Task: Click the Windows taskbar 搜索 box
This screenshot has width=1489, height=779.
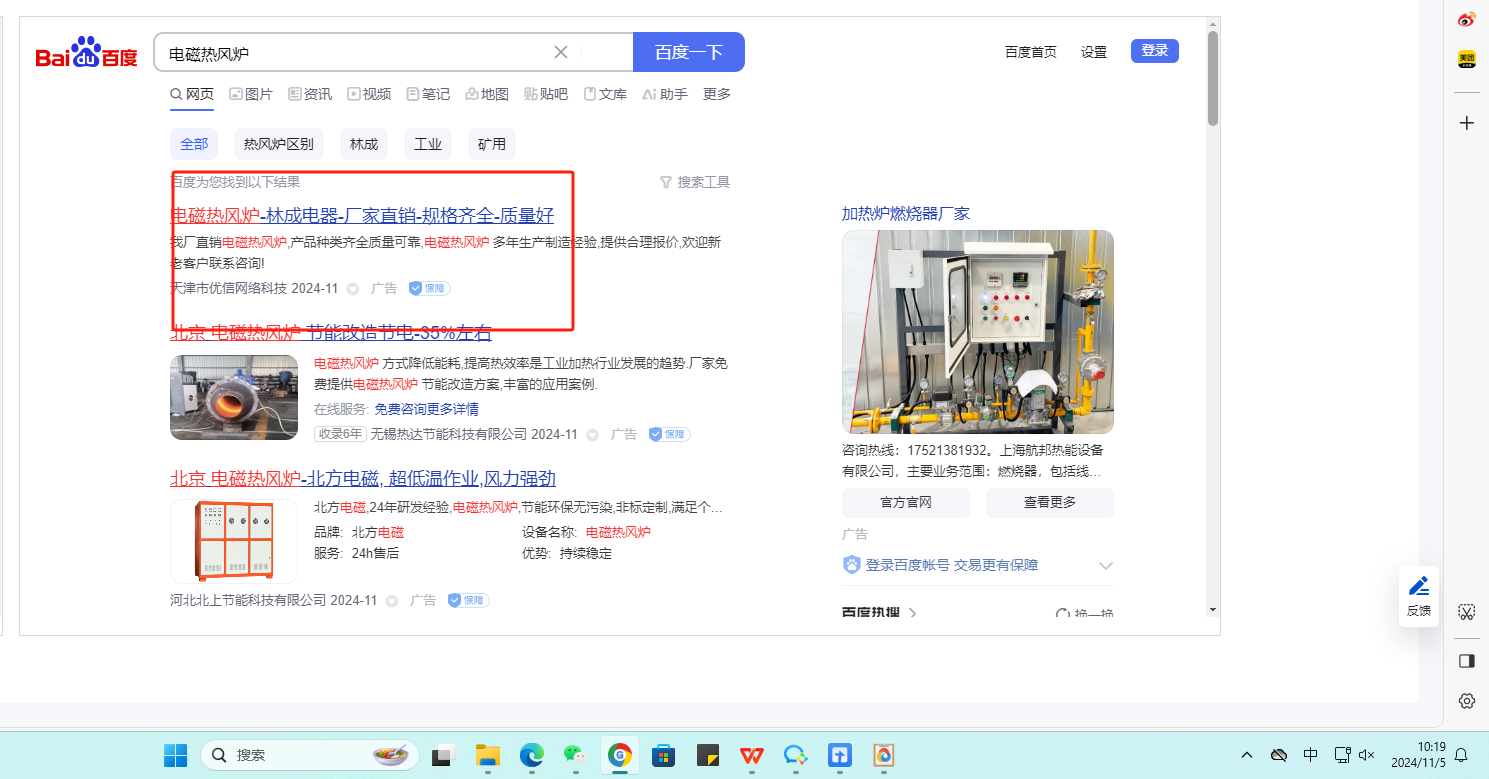Action: coord(312,755)
